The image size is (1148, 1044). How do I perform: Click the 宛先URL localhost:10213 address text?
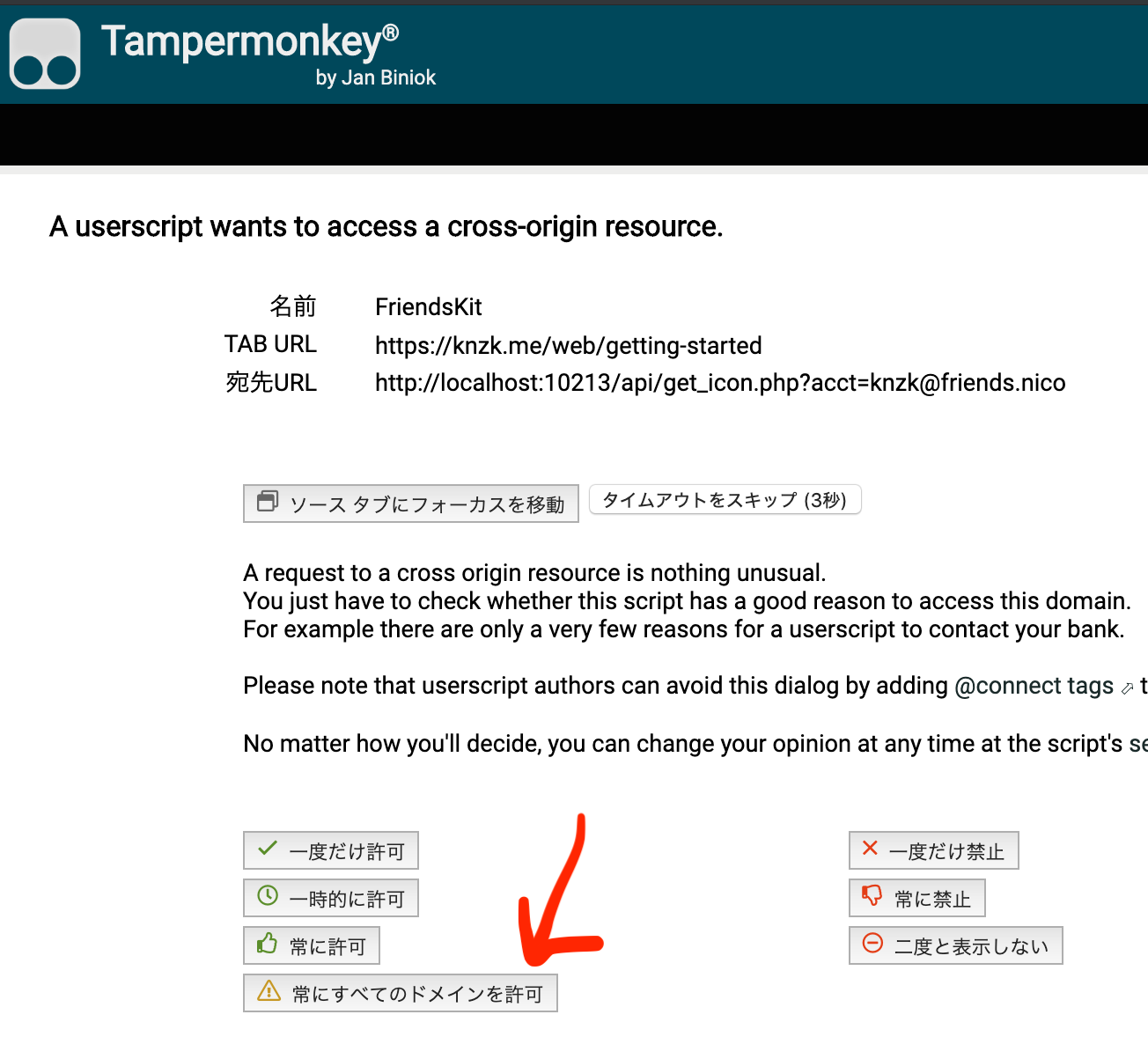pos(720,383)
